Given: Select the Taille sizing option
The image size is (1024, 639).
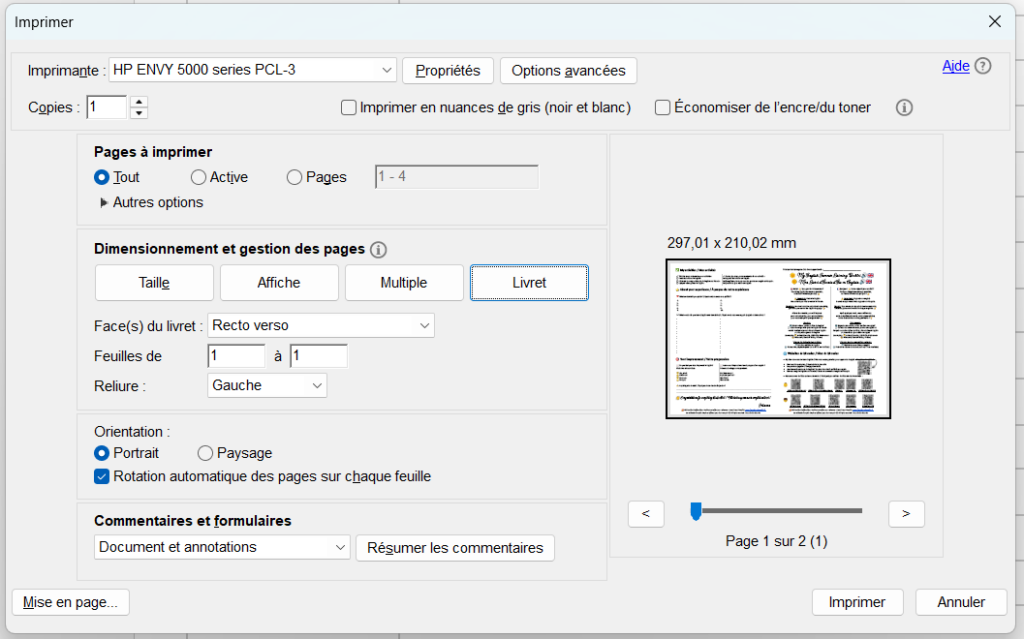Looking at the screenshot, I should click(154, 283).
